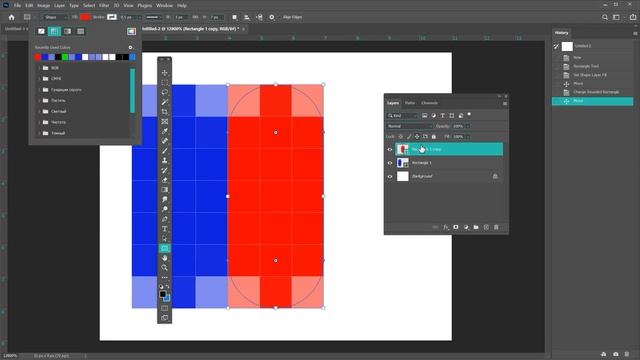Toggle link between width and height
Image resolution: width=640 pixels, height=360 pixels.
[x=195, y=17]
